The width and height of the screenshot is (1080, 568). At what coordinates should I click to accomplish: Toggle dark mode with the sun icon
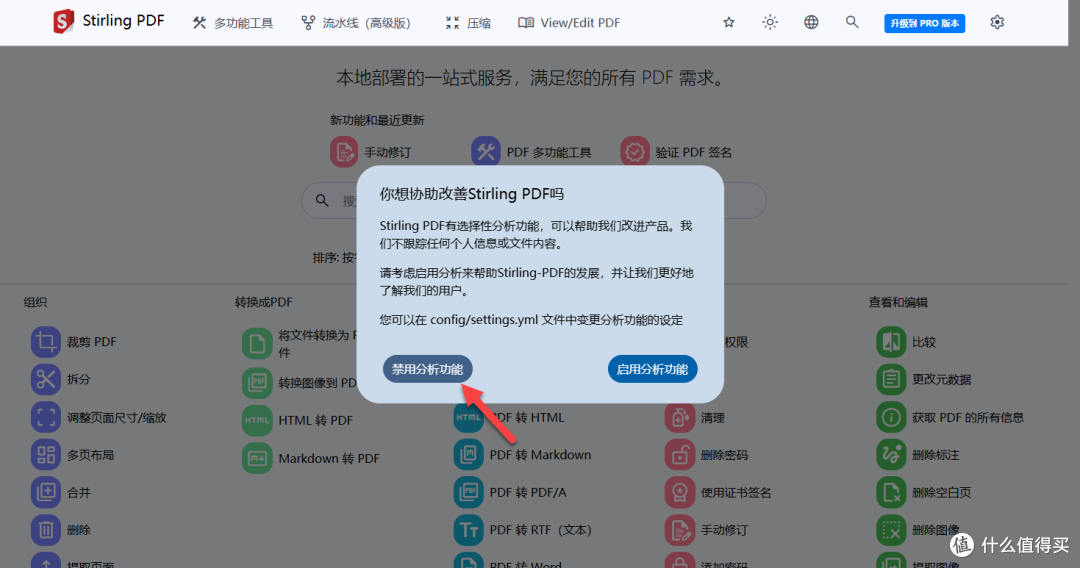pos(770,22)
